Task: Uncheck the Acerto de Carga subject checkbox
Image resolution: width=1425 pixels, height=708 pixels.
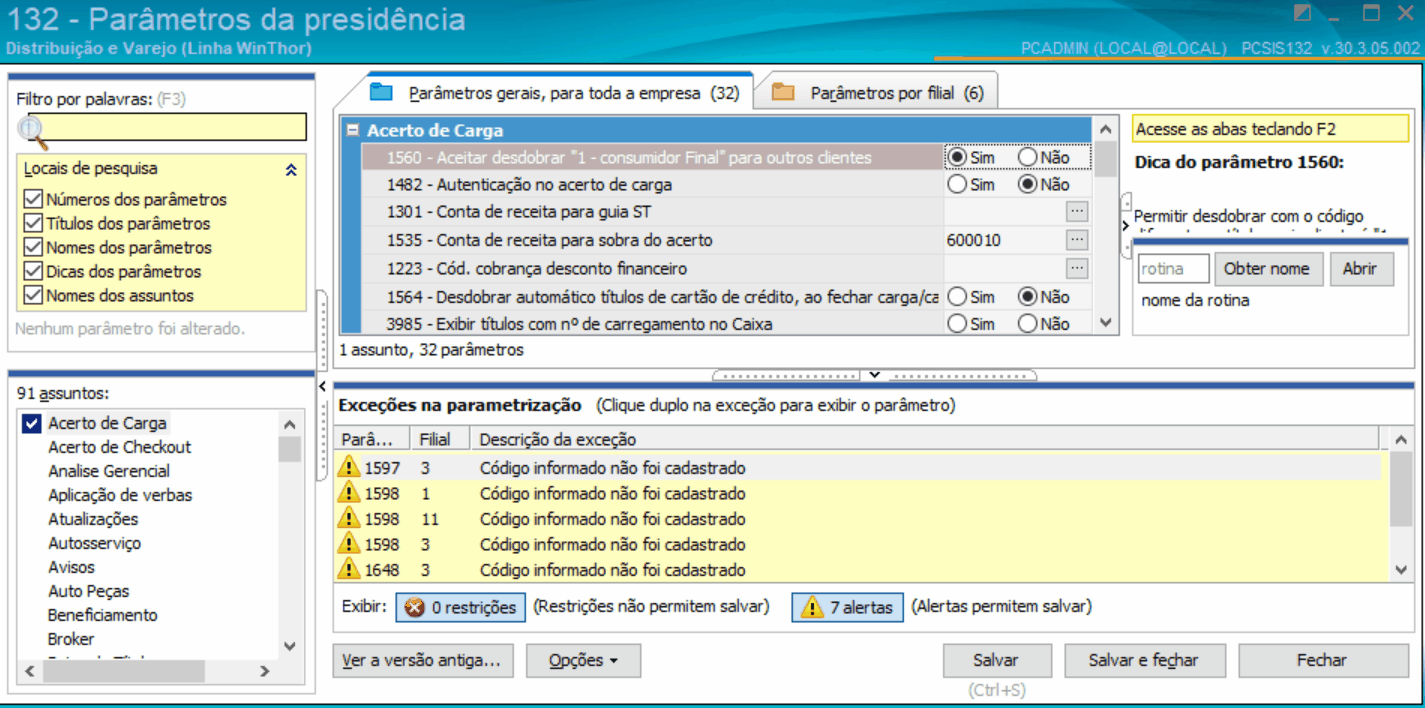Action: tap(31, 423)
